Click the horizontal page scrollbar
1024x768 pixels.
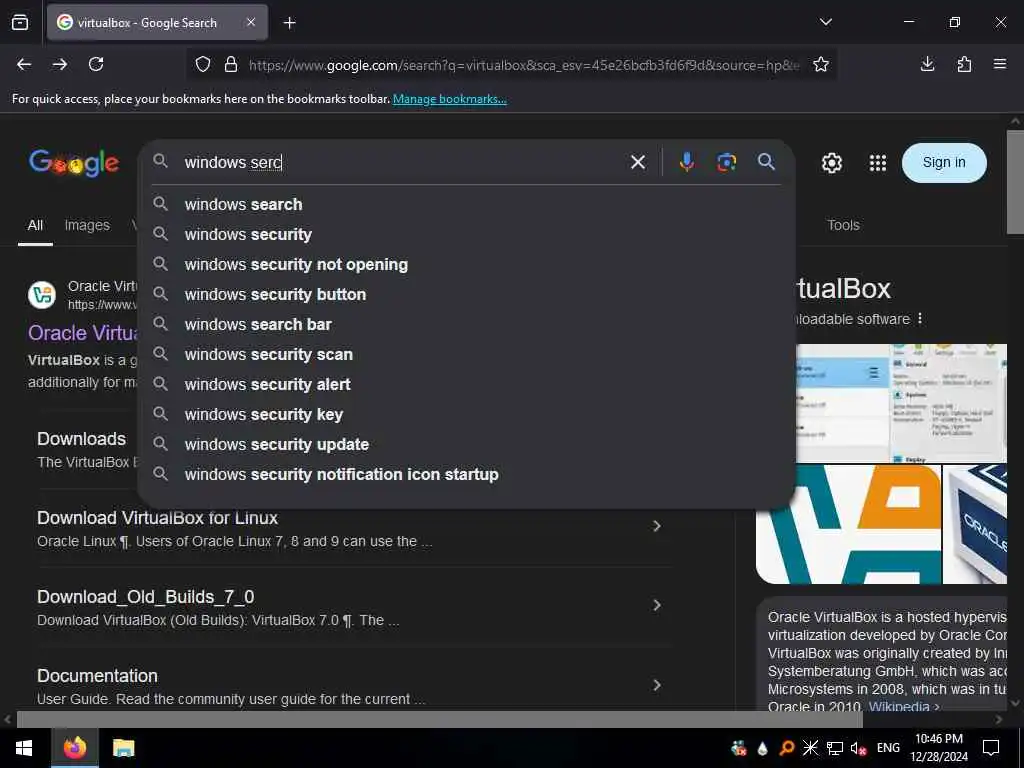point(440,719)
